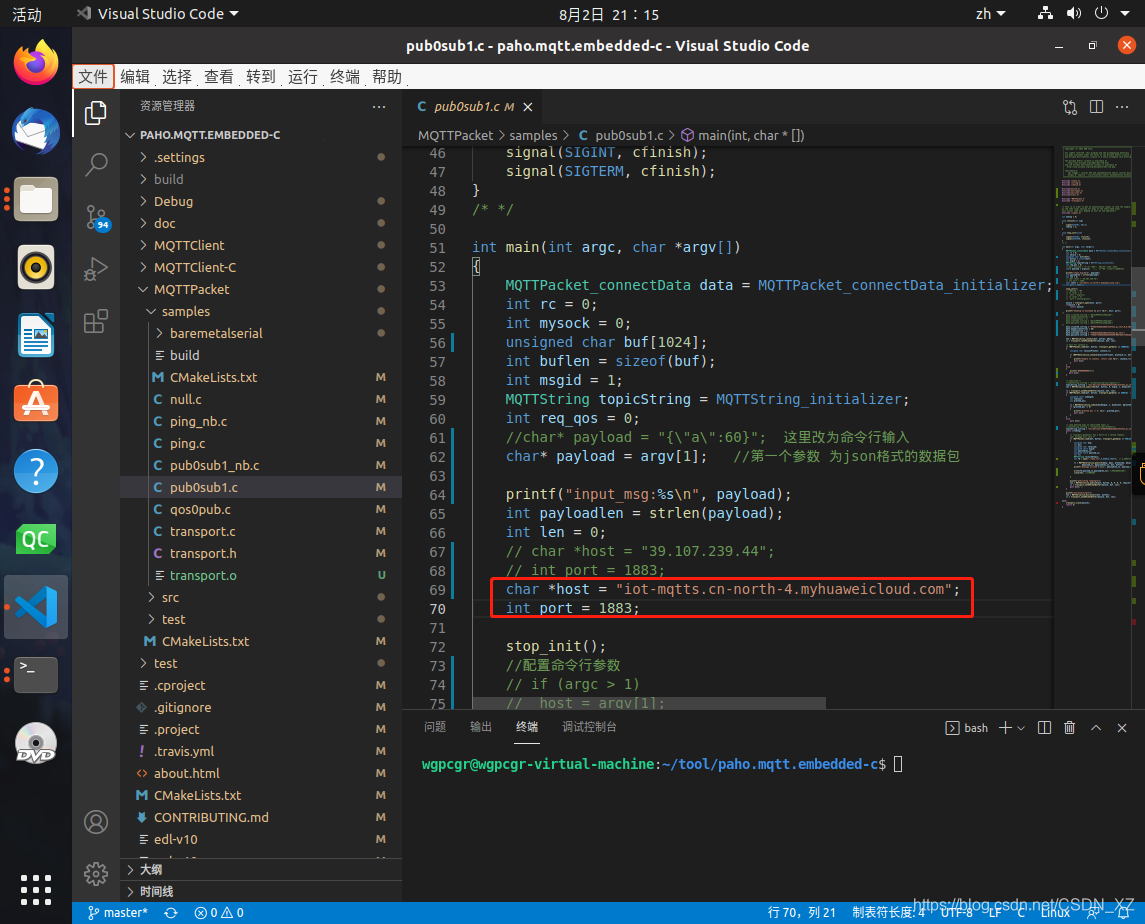The width and height of the screenshot is (1145, 924).
Task: Close the terminal panel
Action: coord(1122,728)
